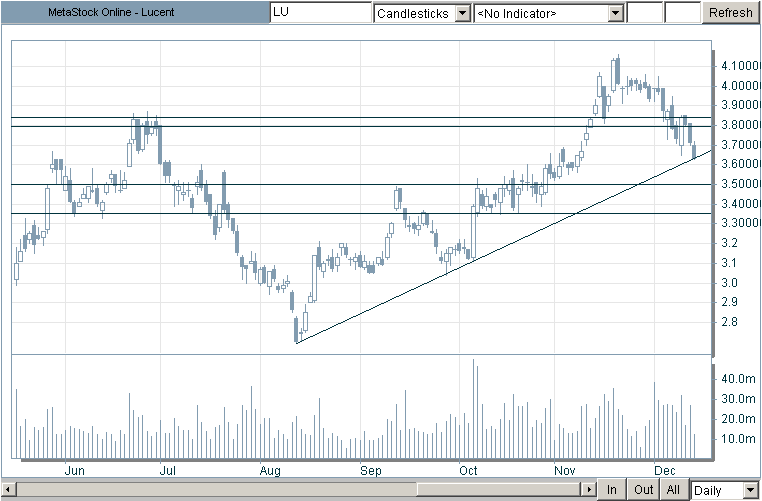Click the 3.5000 price axis label
The width and height of the screenshot is (762, 501).
tap(741, 184)
